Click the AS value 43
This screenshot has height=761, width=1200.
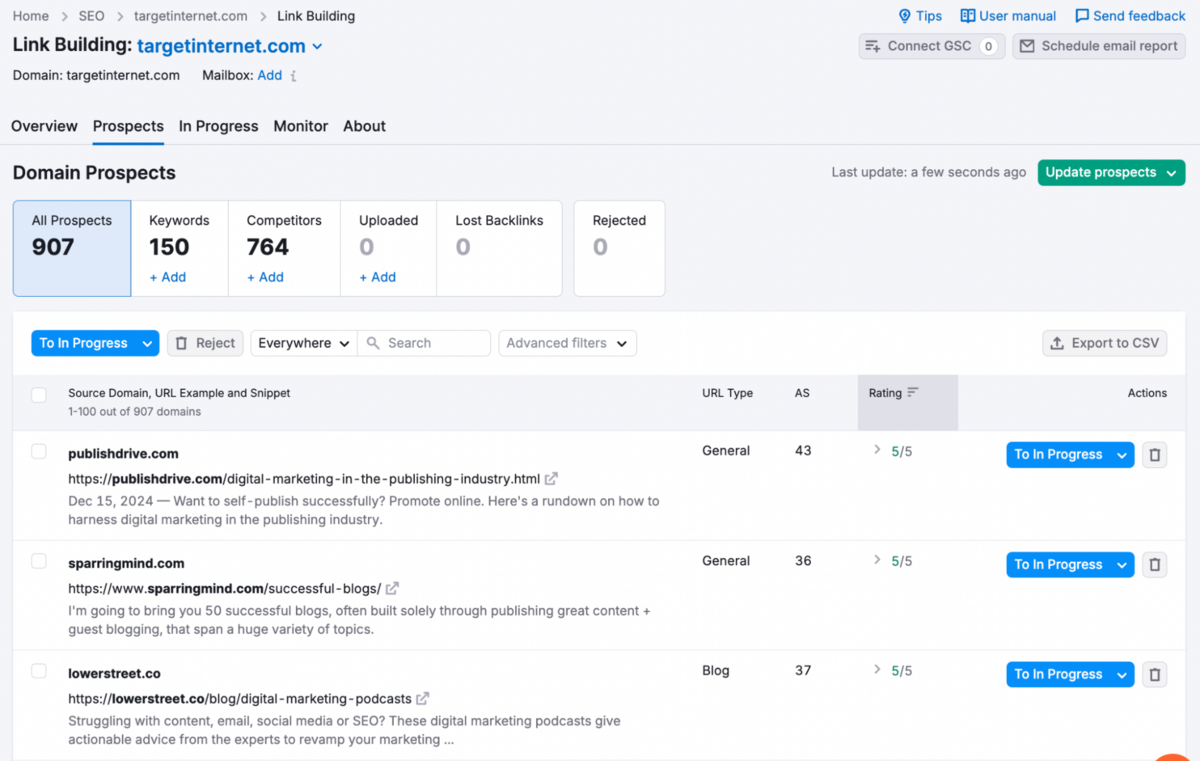coord(803,451)
